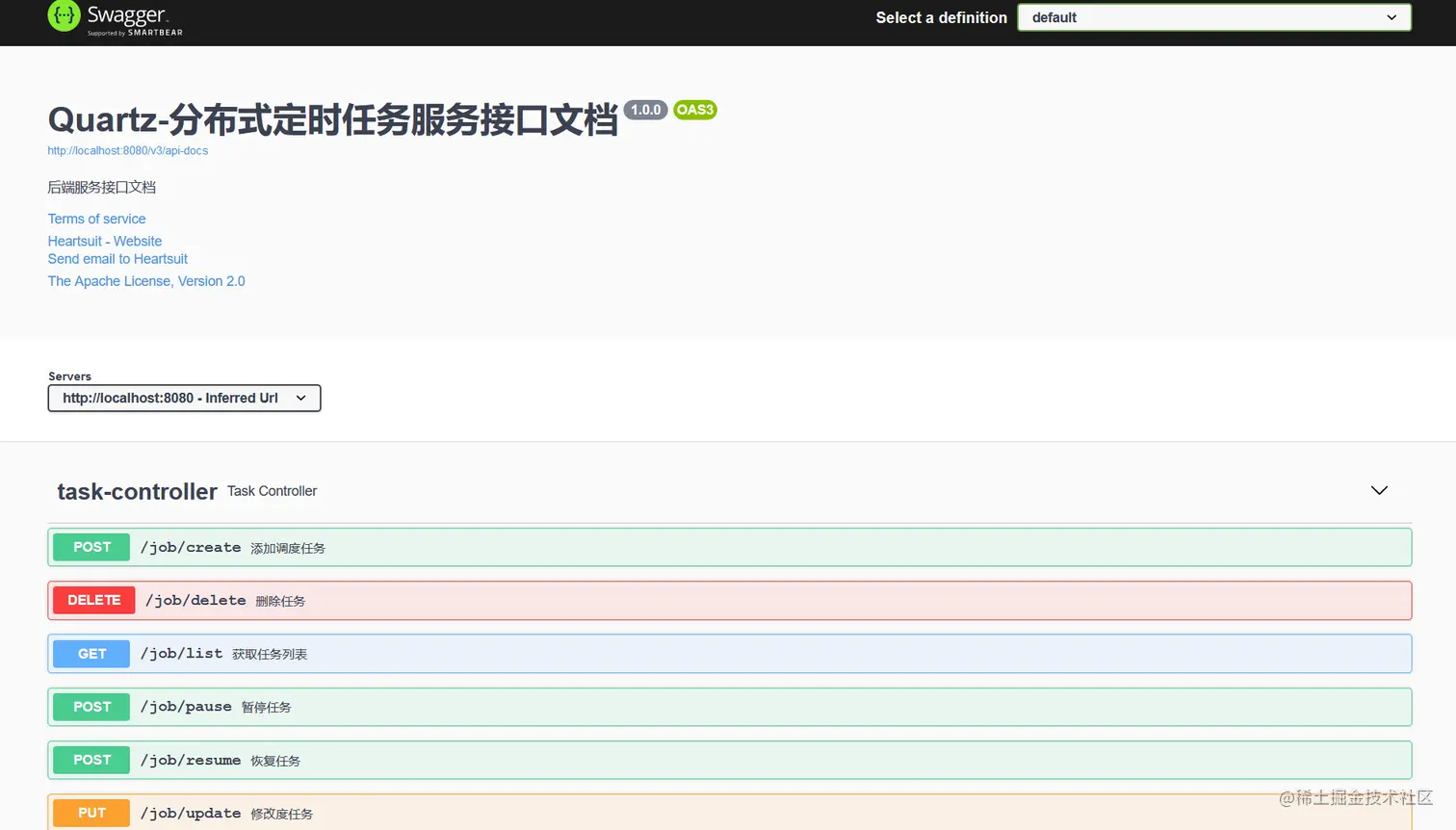The image size is (1456, 830).
Task: Collapse the task-controller section chevron
Action: tap(1379, 490)
